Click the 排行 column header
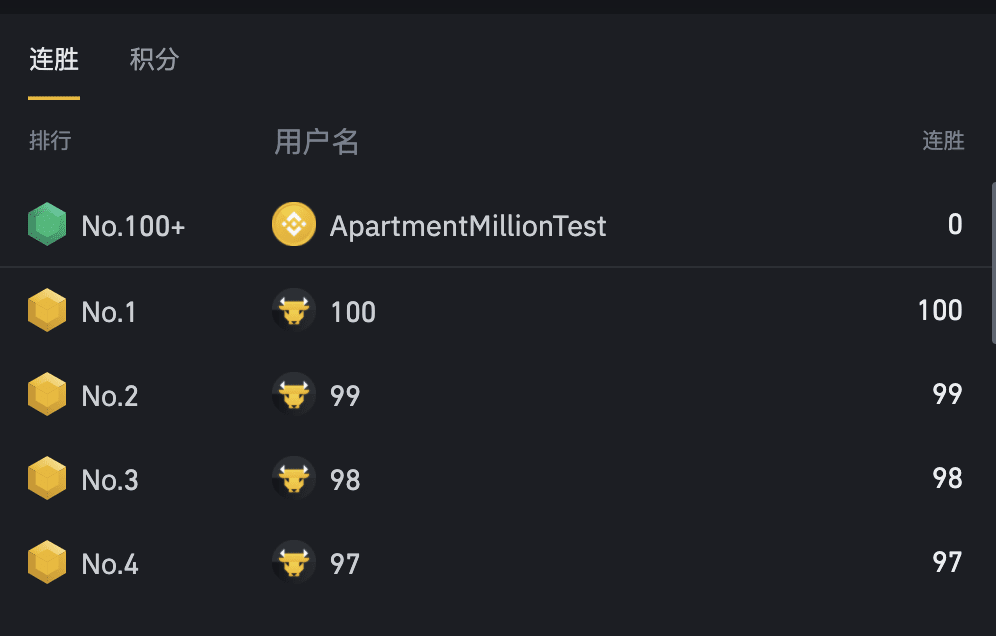The height and width of the screenshot is (636, 996). (x=50, y=140)
